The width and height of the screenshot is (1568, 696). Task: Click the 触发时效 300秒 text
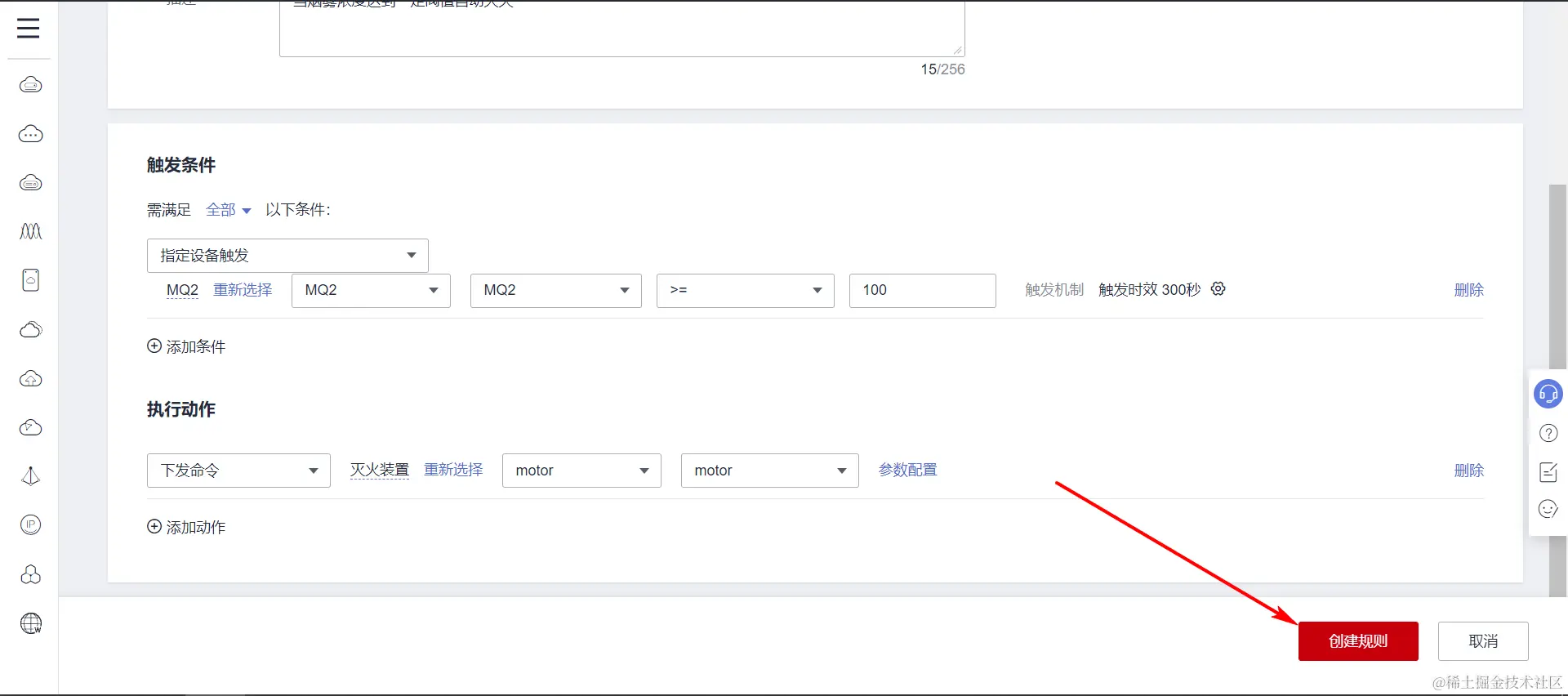point(1149,290)
